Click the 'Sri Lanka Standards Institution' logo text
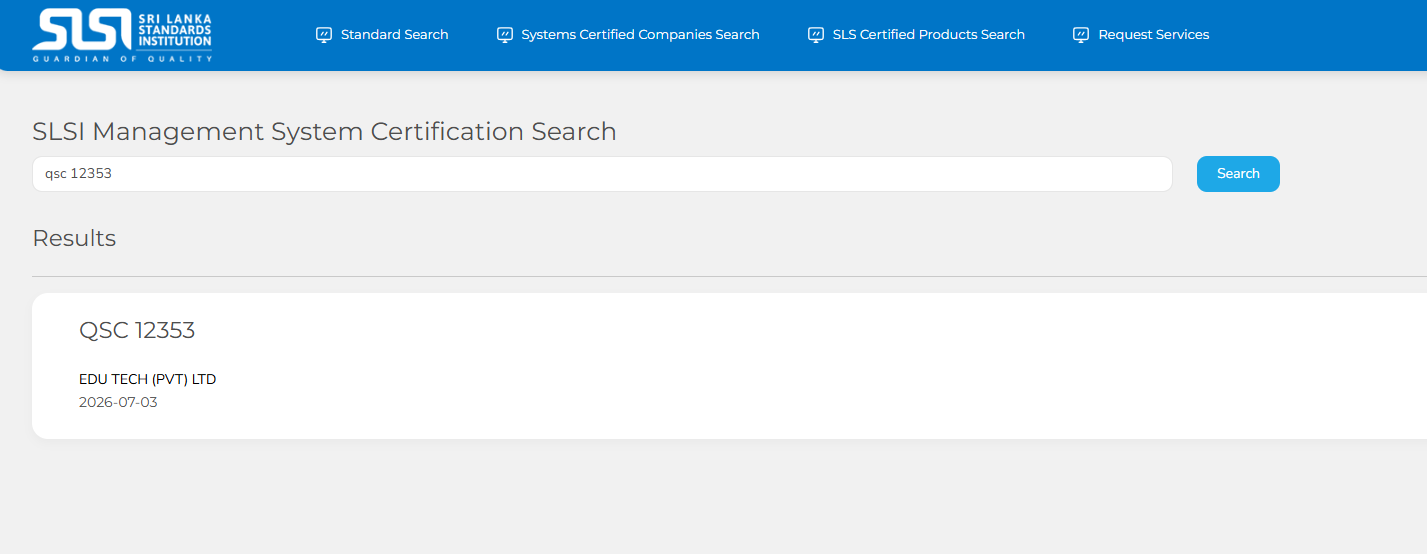Screen dimensions: 1427x554 coord(174,30)
